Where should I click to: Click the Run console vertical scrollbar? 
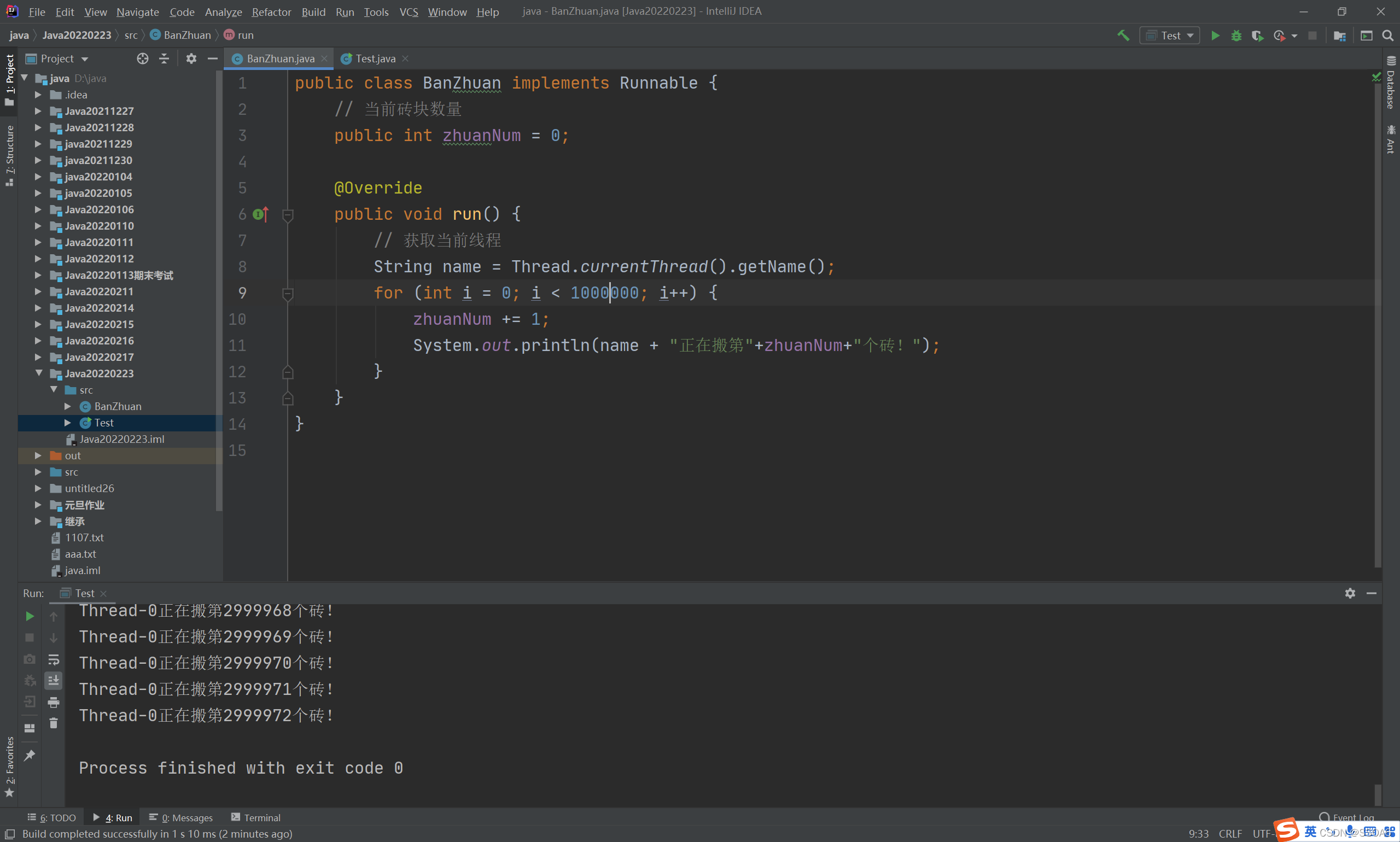1377,794
